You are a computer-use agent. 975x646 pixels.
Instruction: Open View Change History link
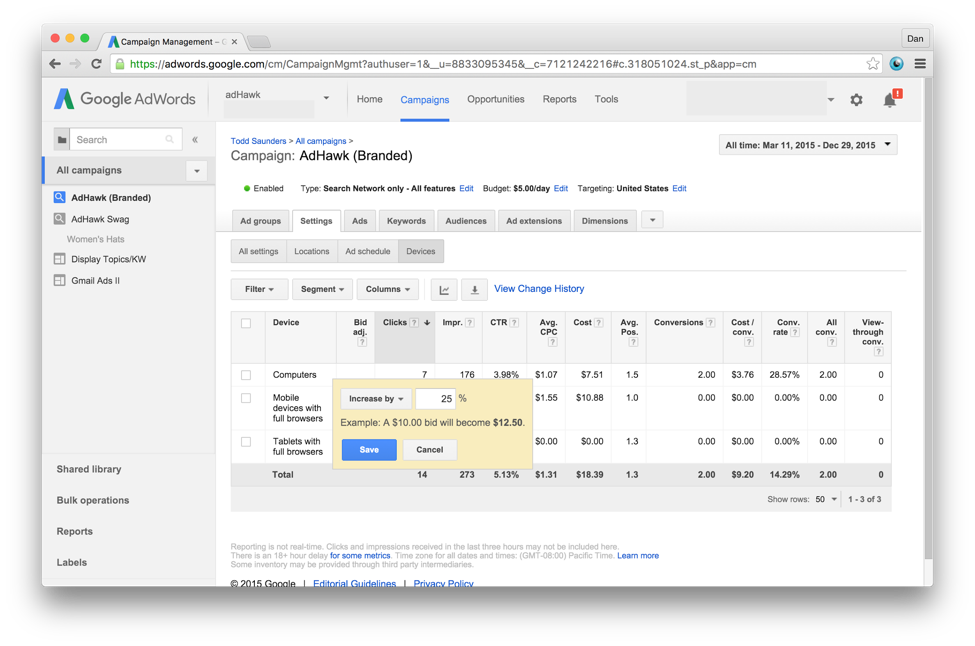pos(539,288)
